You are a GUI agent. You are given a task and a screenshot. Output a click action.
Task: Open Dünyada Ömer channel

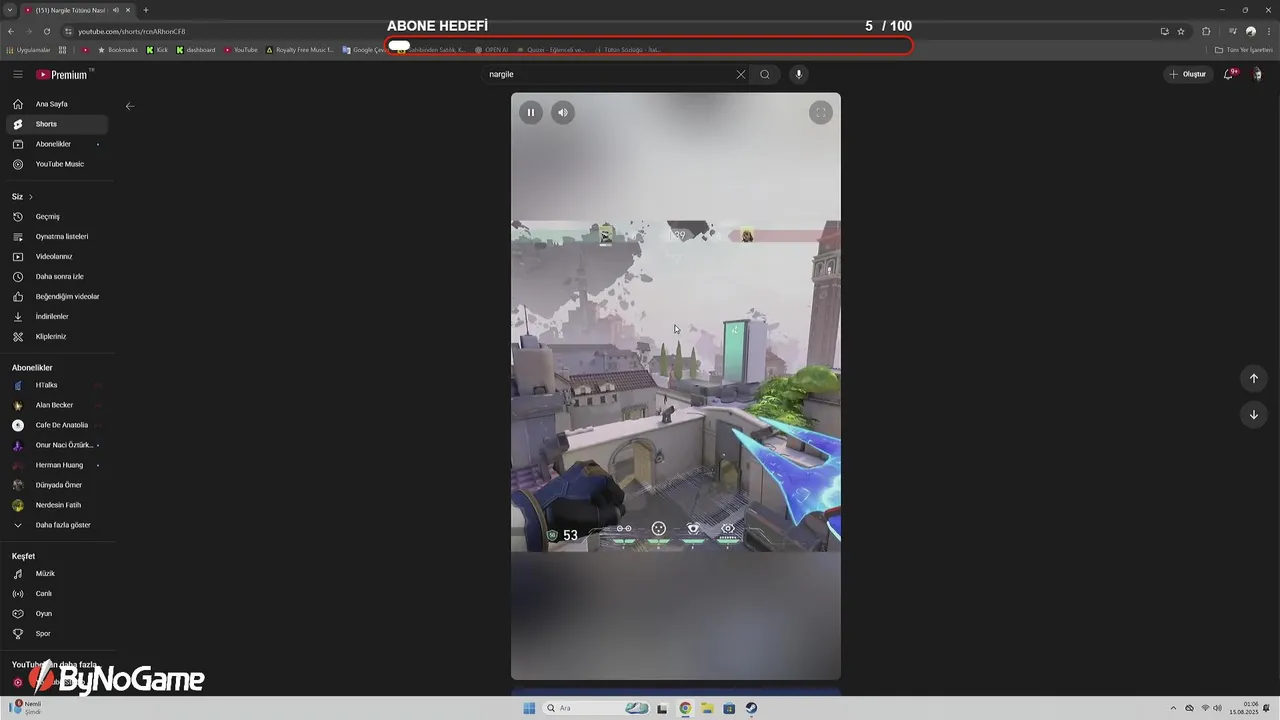(57, 485)
